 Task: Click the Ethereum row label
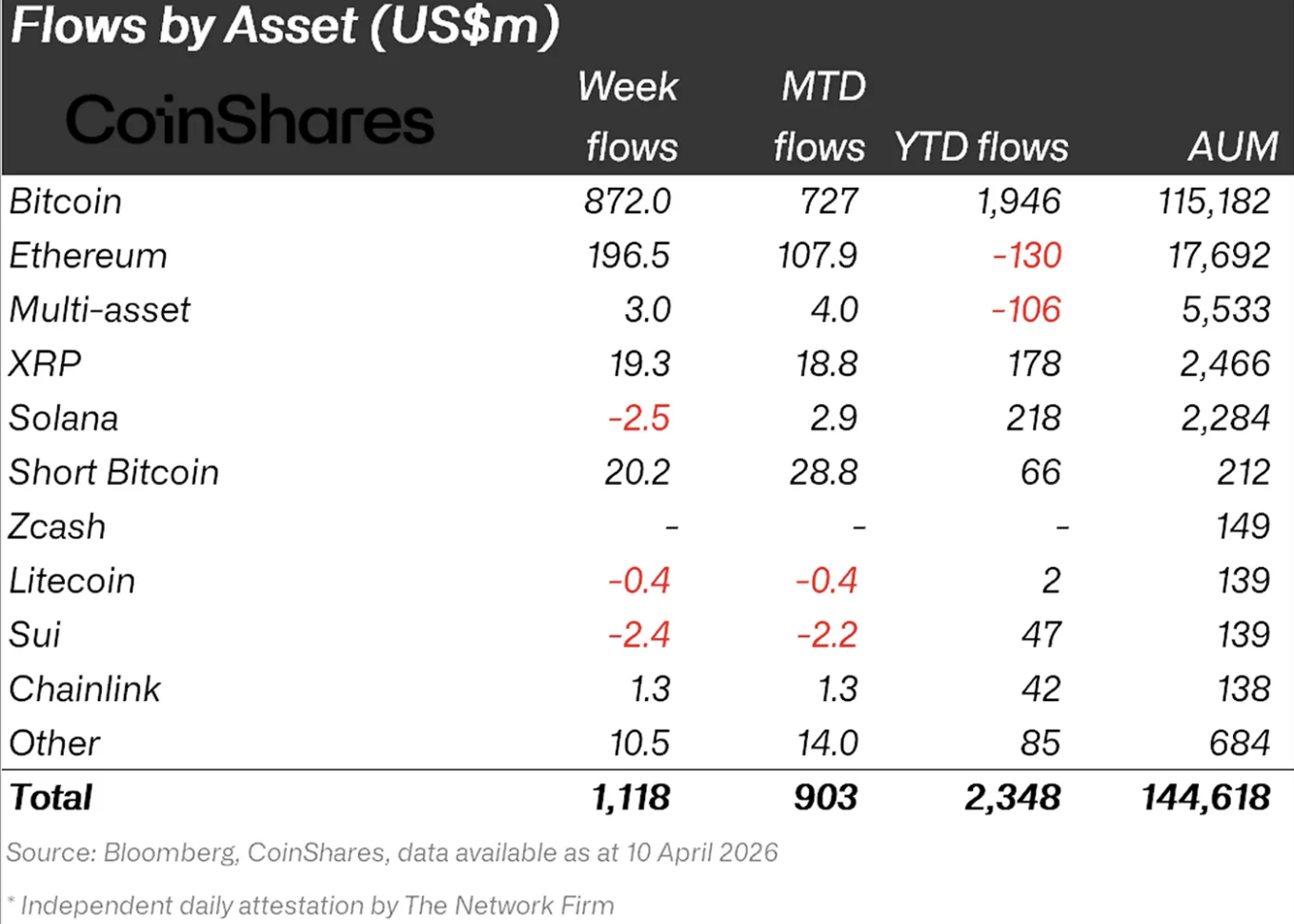pos(88,256)
